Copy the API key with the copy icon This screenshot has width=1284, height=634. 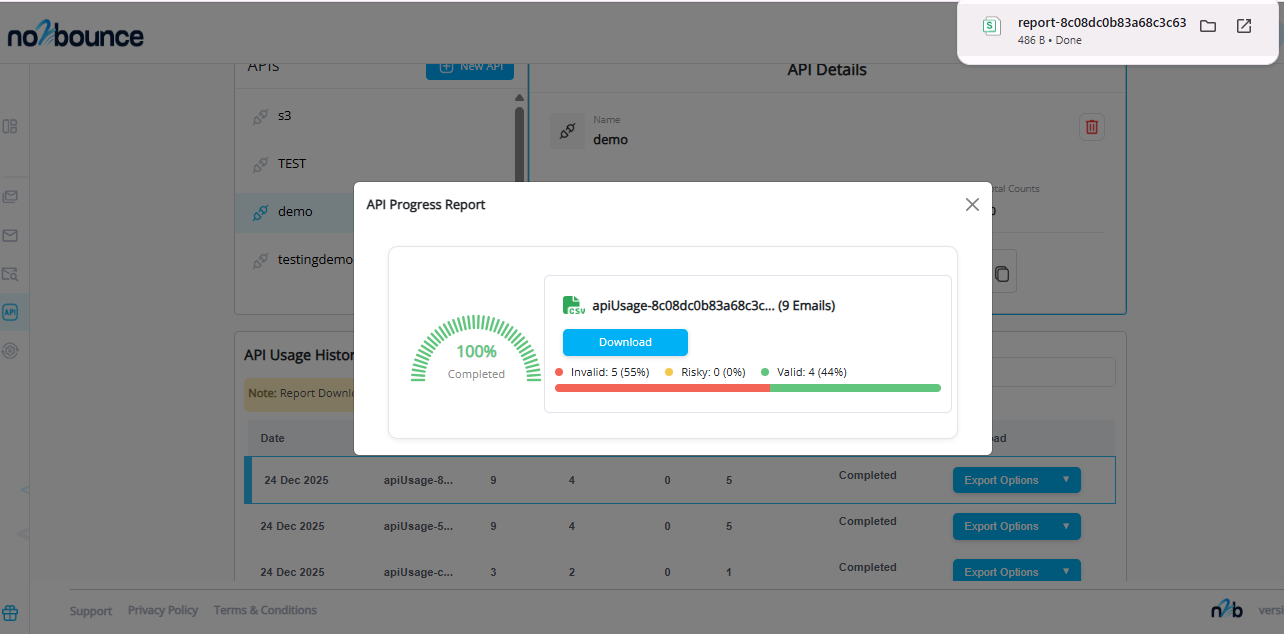tap(1002, 271)
